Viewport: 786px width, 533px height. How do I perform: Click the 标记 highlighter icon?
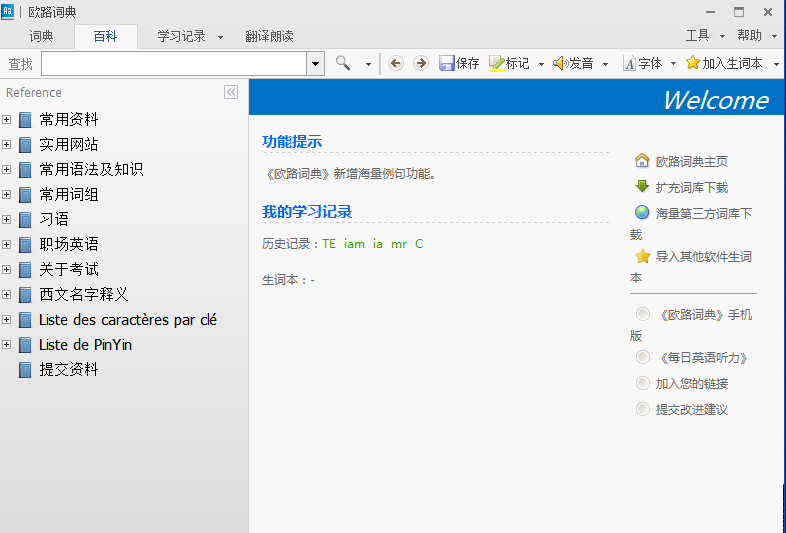click(496, 63)
